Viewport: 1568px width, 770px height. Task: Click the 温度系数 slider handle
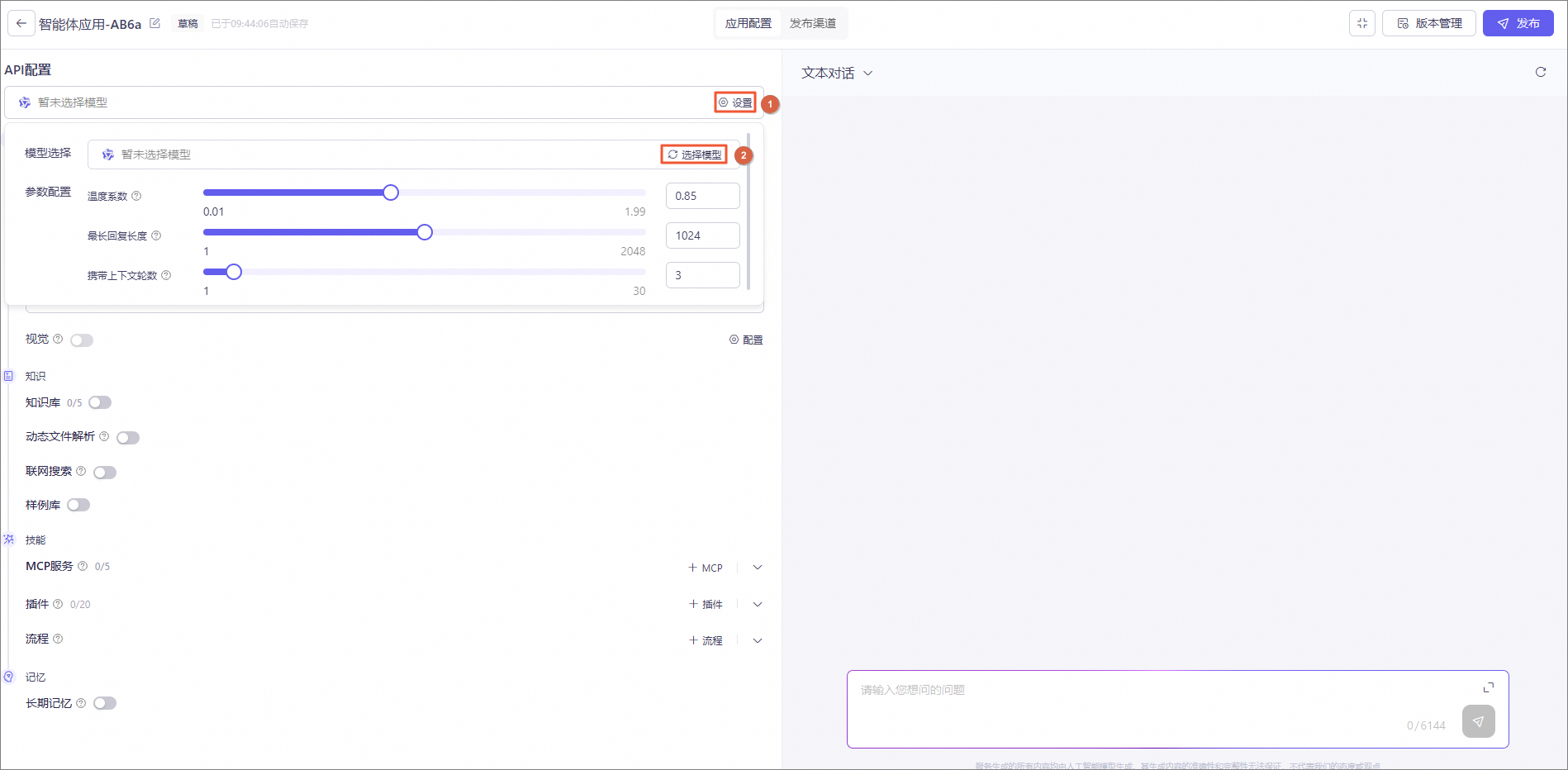pos(391,192)
